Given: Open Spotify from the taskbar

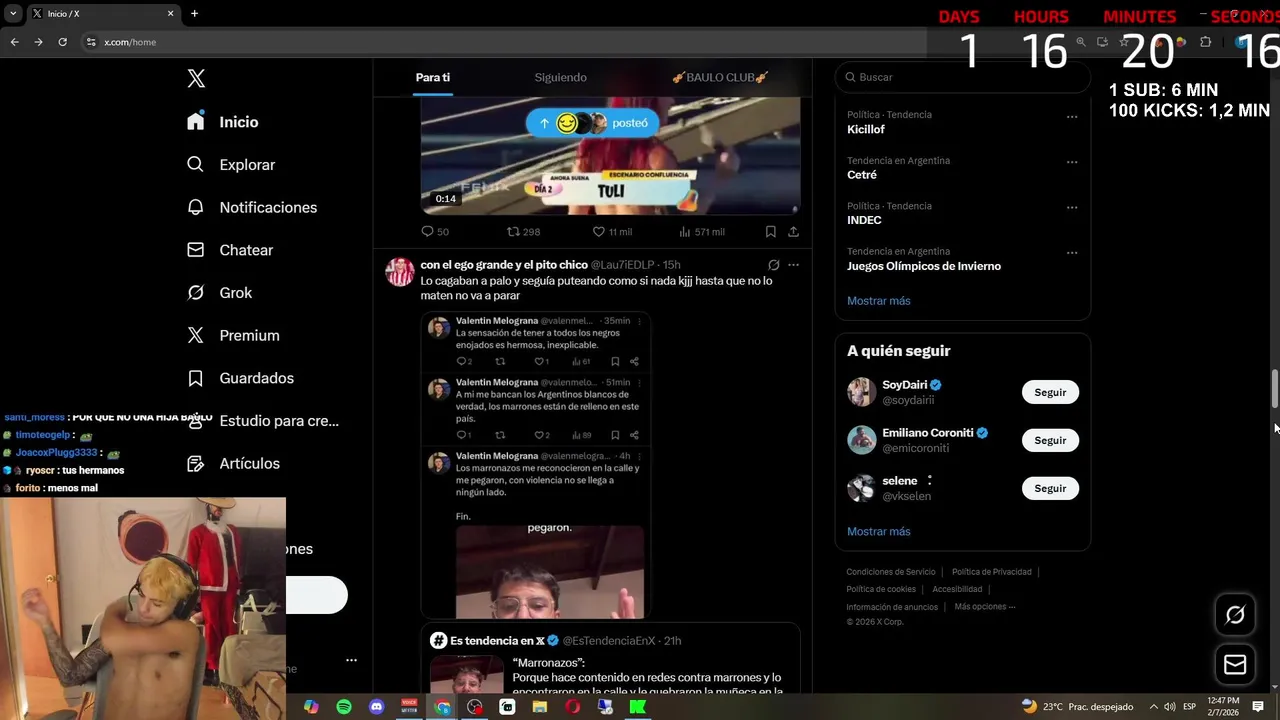Looking at the screenshot, I should (344, 707).
